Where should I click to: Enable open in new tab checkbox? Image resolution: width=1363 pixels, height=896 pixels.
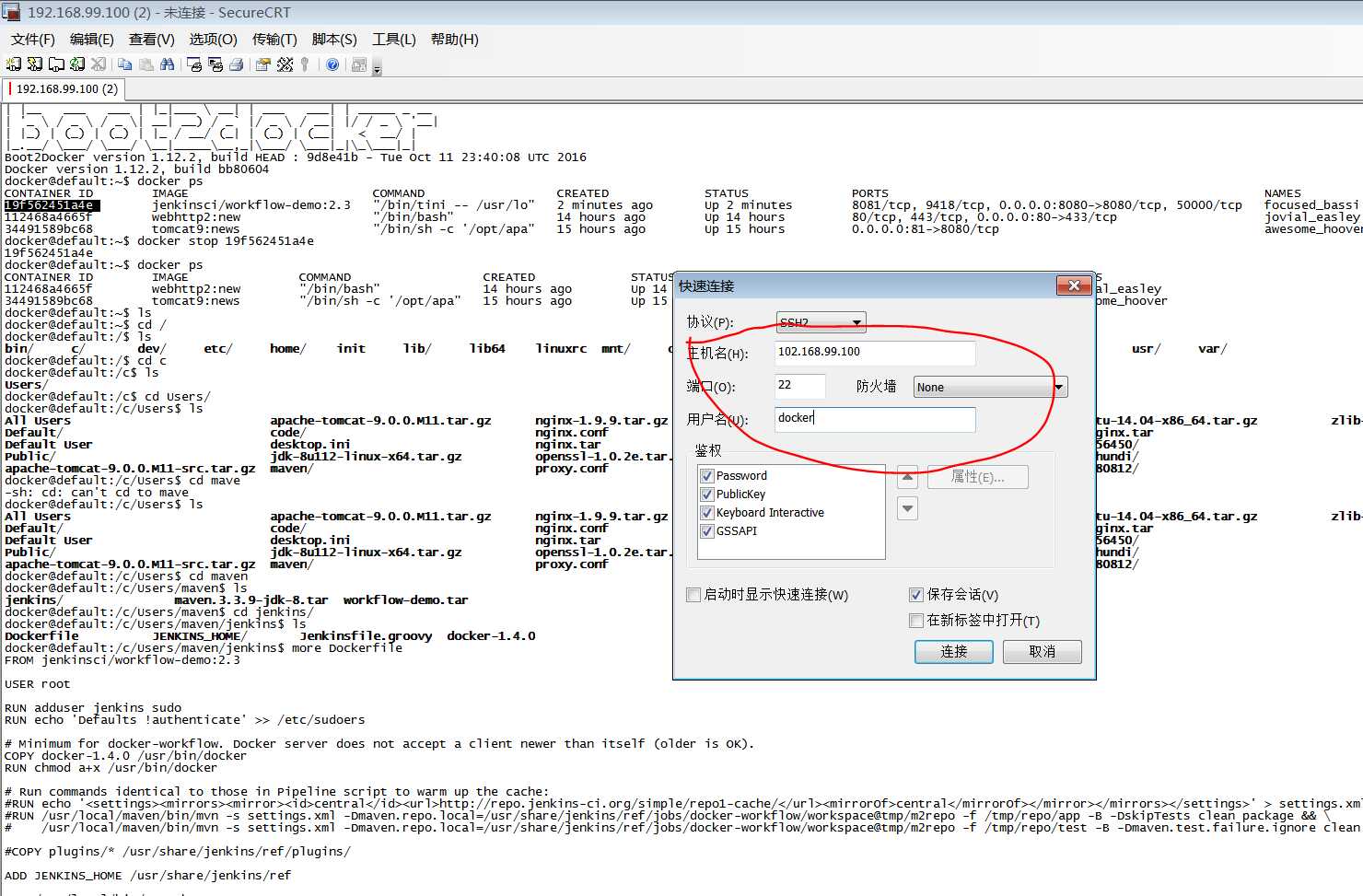tap(916, 621)
